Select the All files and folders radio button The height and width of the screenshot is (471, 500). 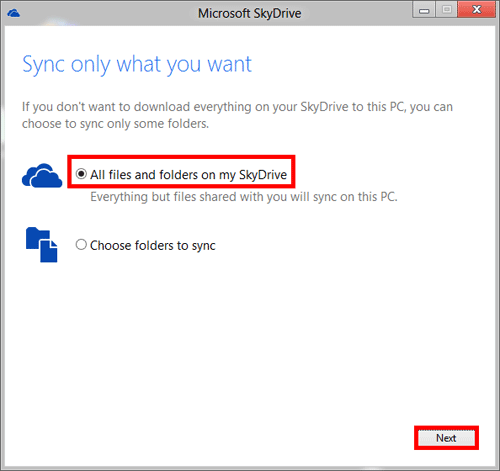pos(81,174)
